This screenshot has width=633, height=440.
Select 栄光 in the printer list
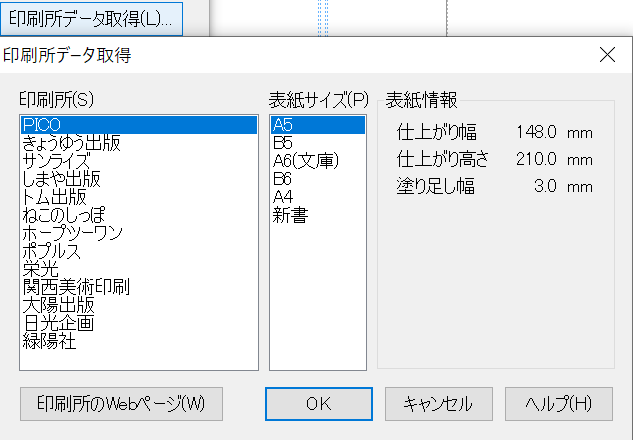[139, 269]
